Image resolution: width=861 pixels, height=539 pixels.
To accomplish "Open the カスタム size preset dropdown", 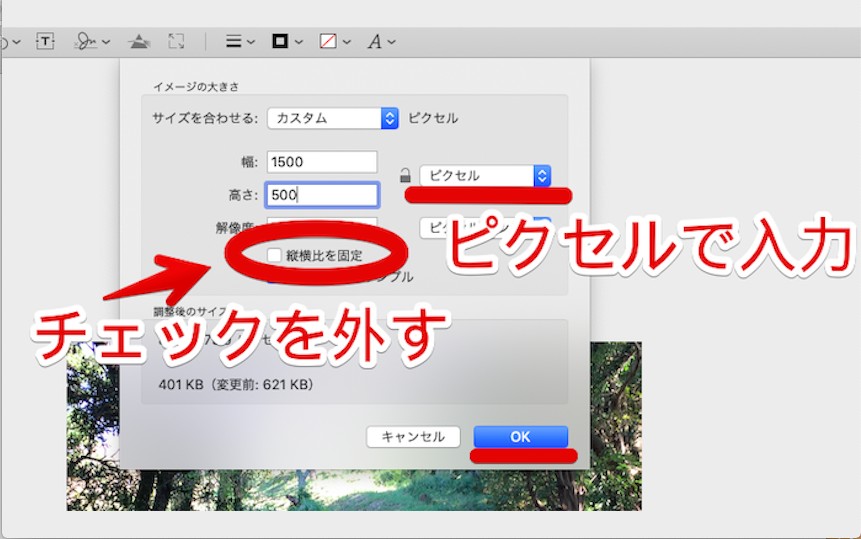I will (333, 118).
